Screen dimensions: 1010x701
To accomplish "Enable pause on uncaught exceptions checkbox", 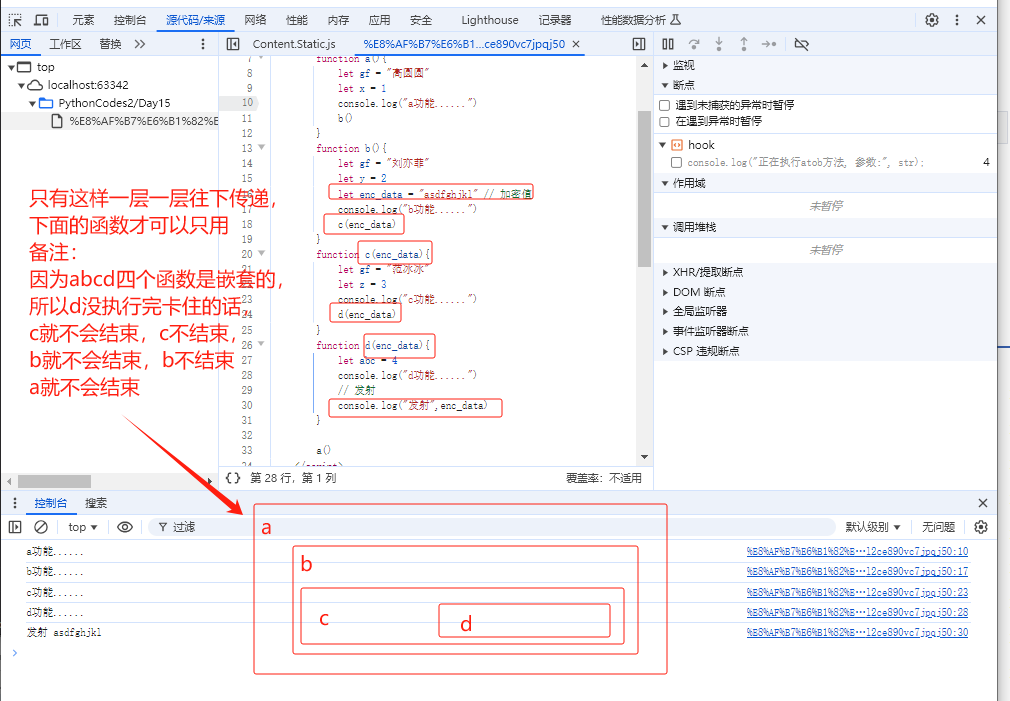I will pos(665,105).
